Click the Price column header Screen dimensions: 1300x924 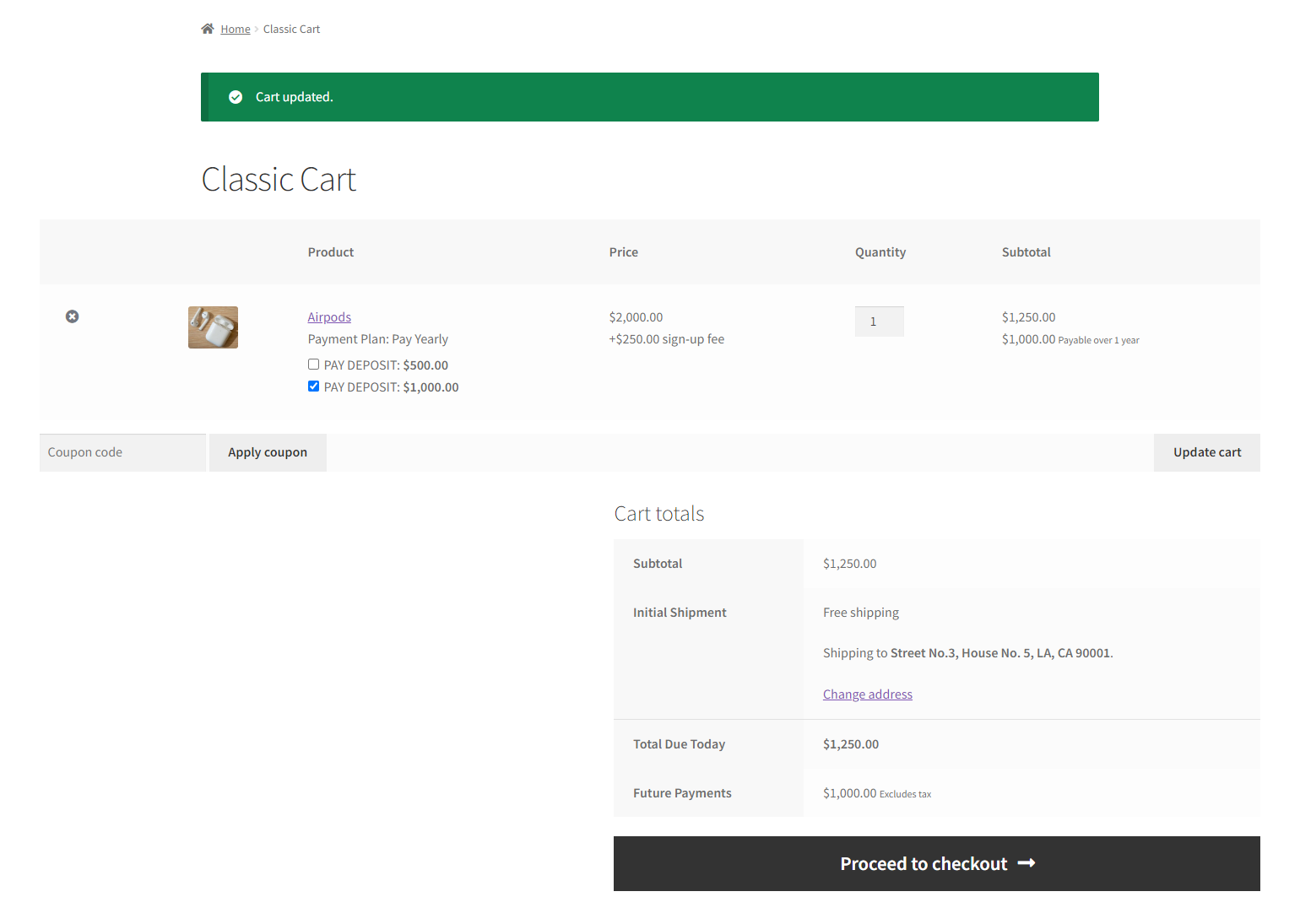(x=624, y=252)
